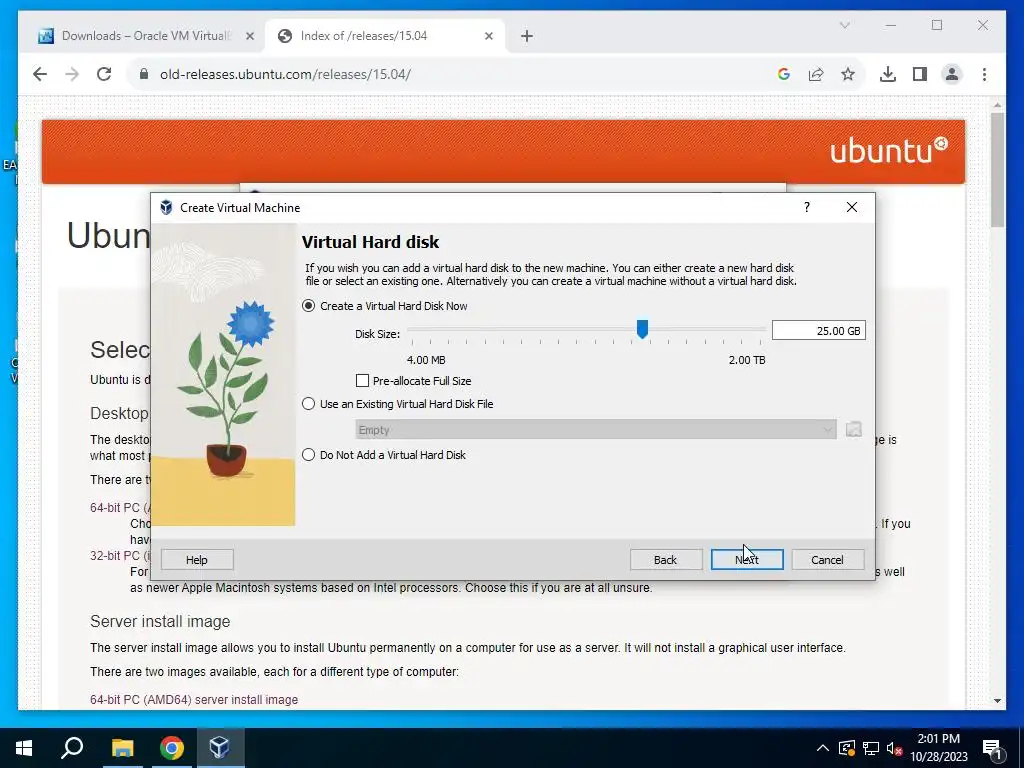The width and height of the screenshot is (1024, 768).
Task: Click the scrollbar down arrow of the page
Action: (x=997, y=701)
